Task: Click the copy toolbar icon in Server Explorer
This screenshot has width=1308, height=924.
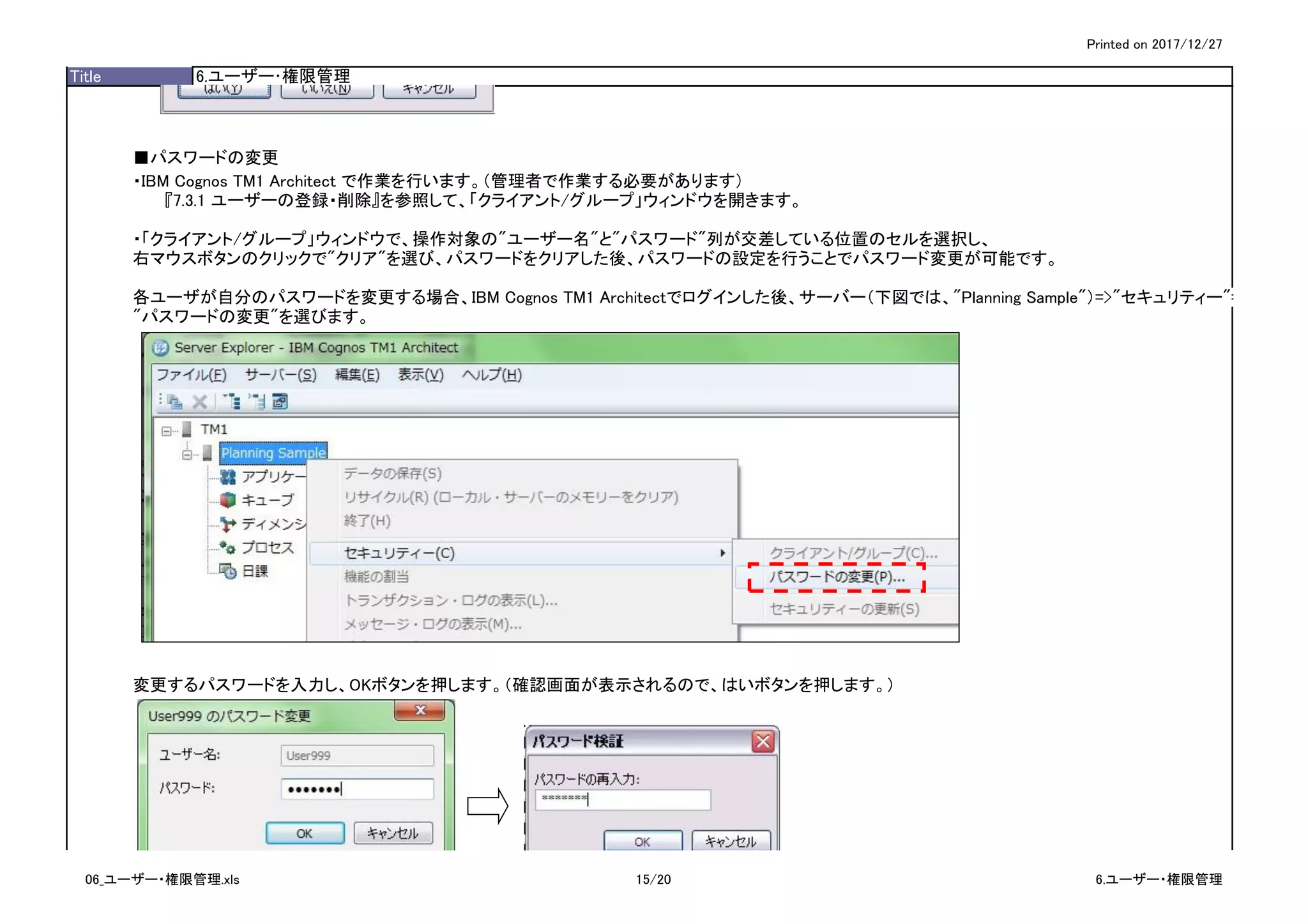Action: [174, 402]
